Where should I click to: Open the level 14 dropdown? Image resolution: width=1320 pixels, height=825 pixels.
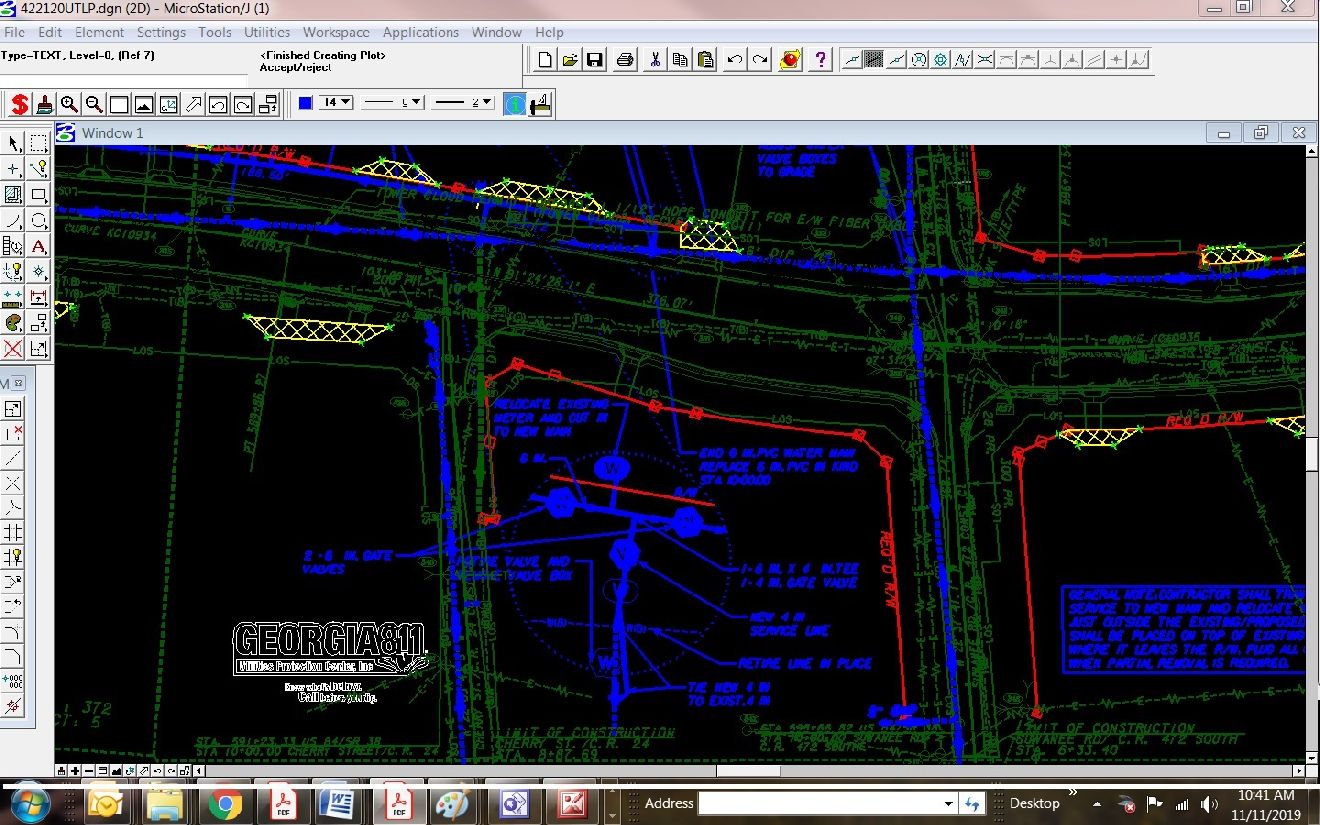point(335,103)
